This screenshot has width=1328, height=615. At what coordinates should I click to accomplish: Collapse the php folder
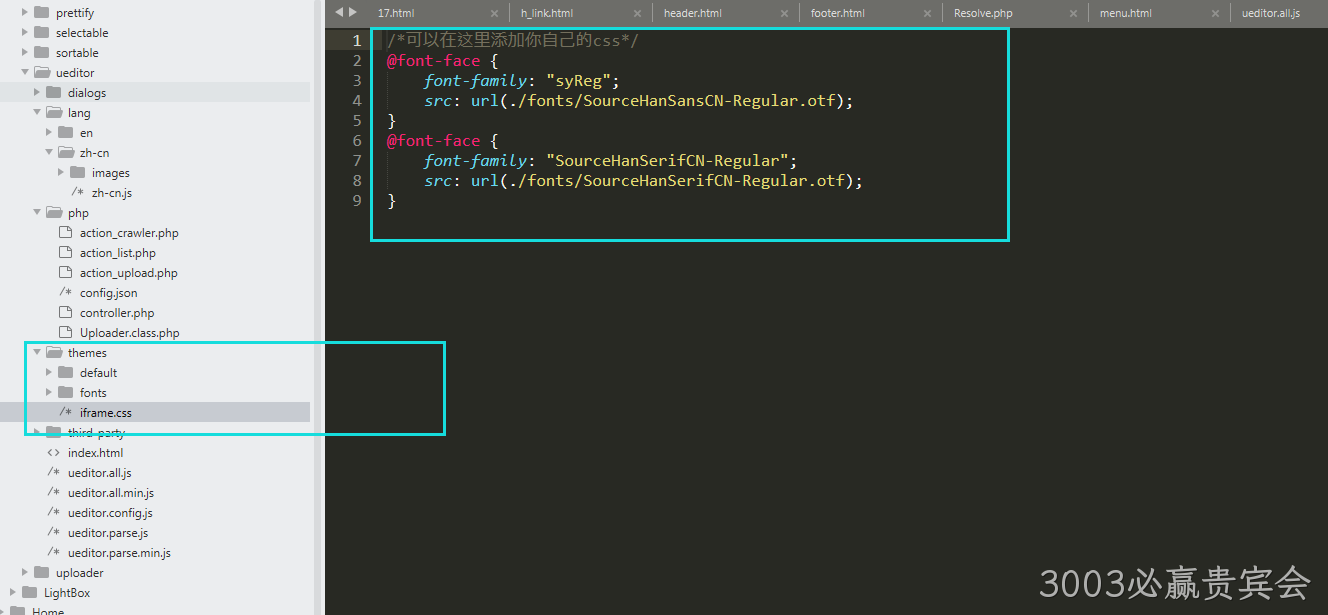37,213
